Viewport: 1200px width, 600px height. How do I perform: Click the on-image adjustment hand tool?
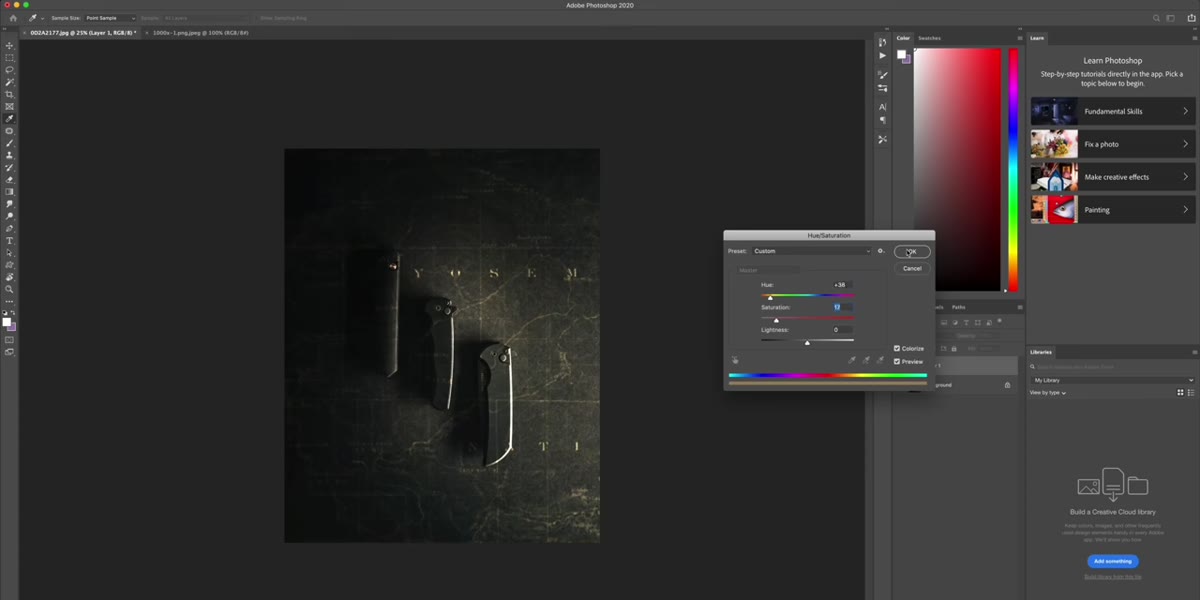click(x=735, y=360)
